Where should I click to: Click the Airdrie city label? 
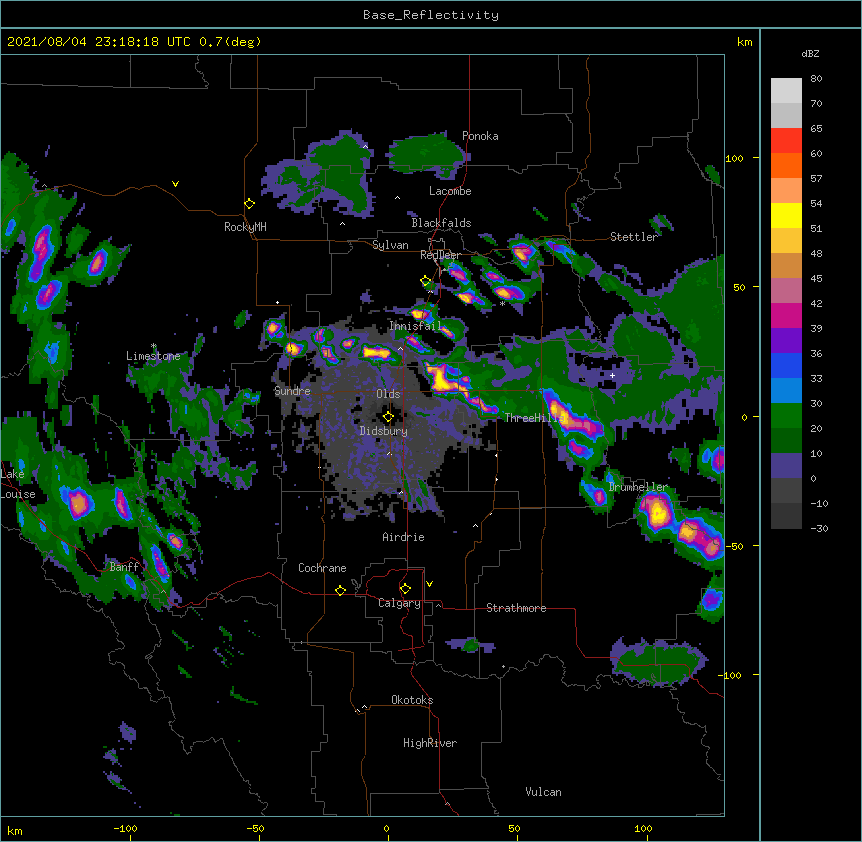coord(403,537)
